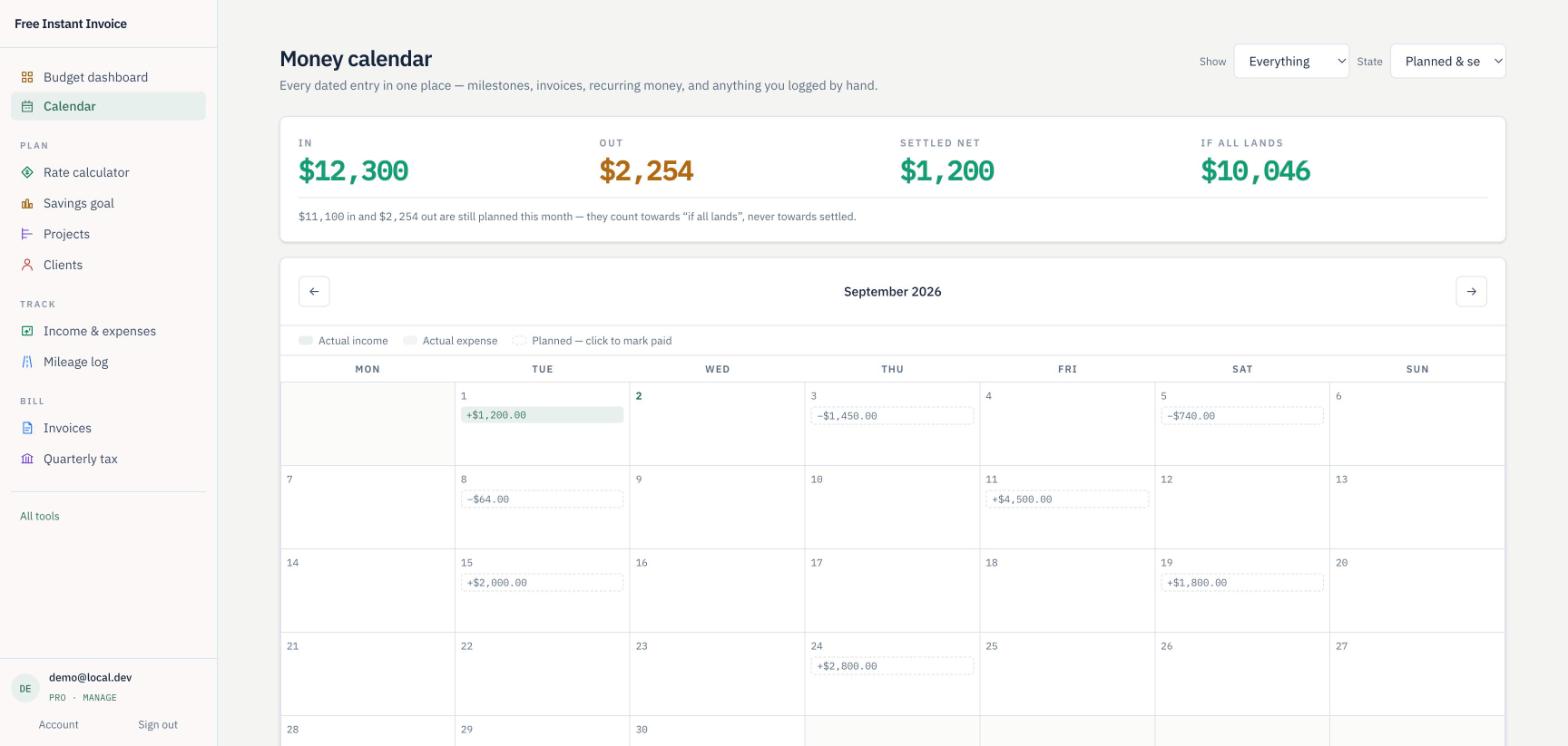Screen dimensions: 1568x746
Task: Mark the +$1,800.00 planned entry paid
Action: tap(1242, 583)
